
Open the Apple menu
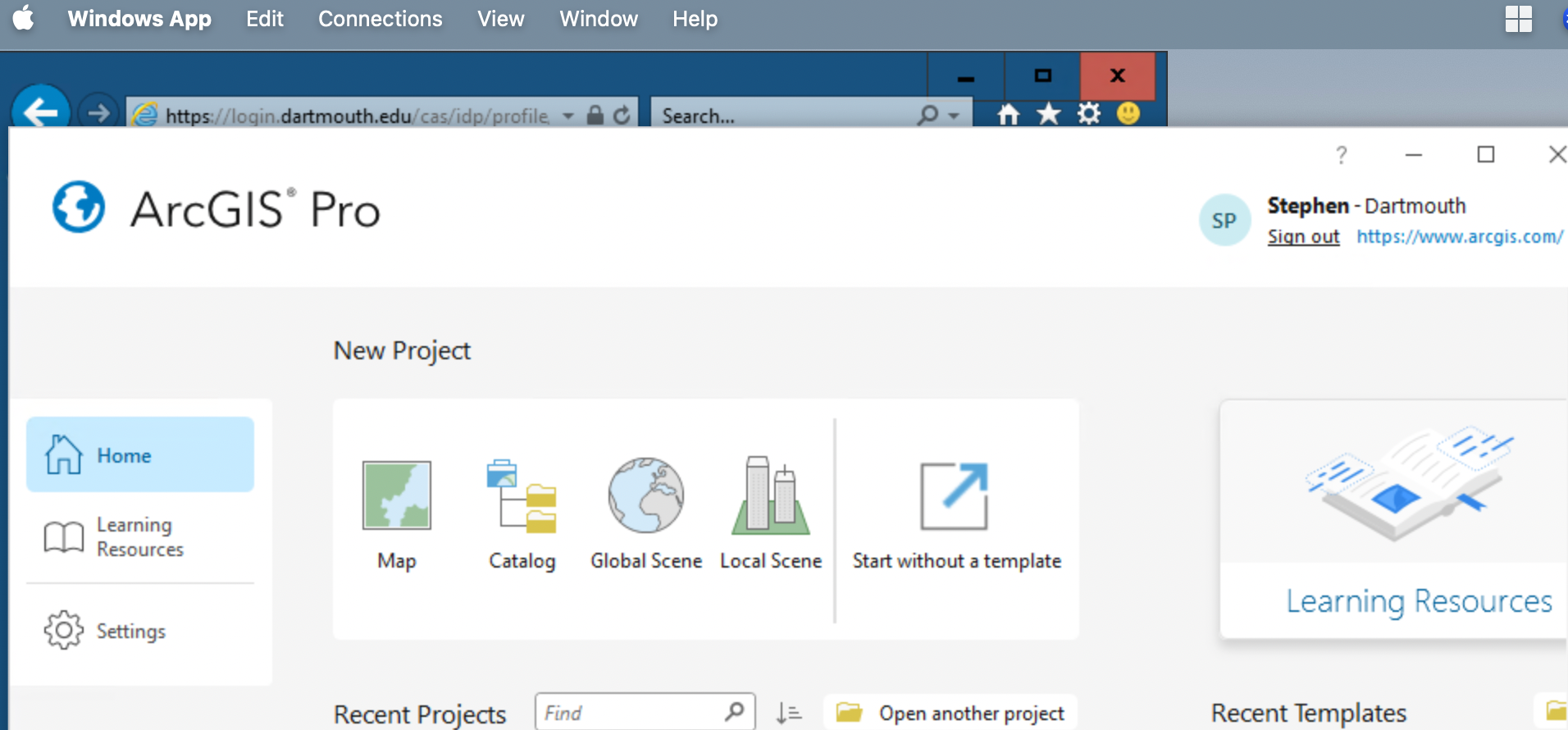point(24,18)
